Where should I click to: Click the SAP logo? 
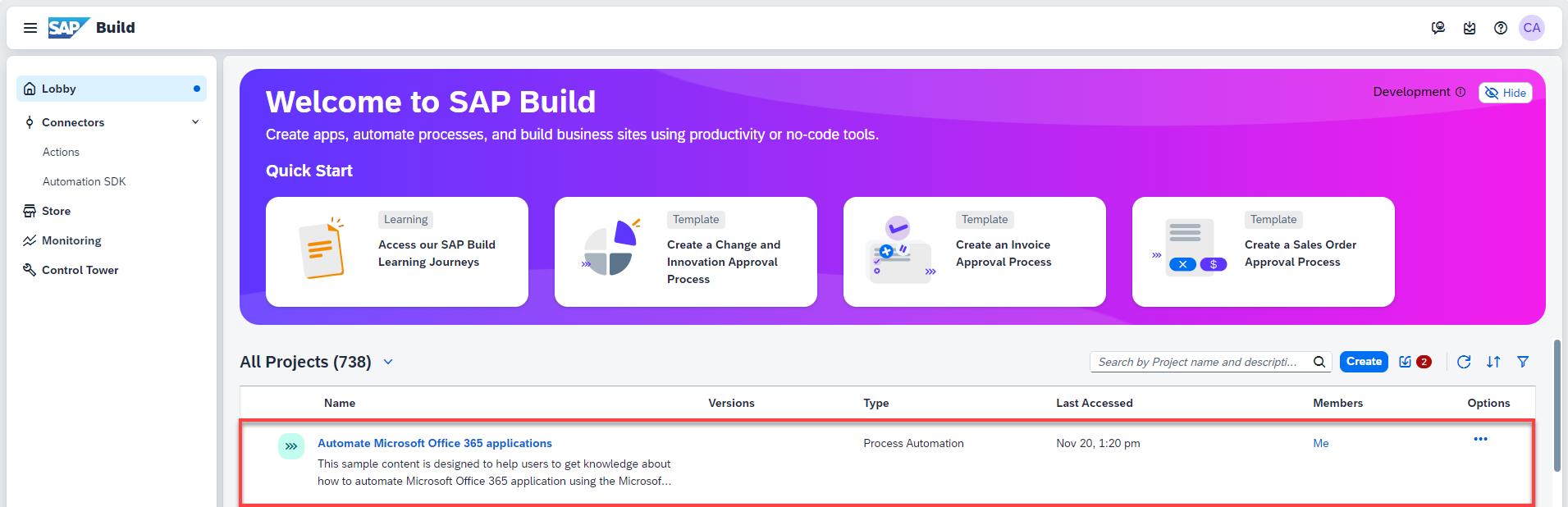coord(68,28)
